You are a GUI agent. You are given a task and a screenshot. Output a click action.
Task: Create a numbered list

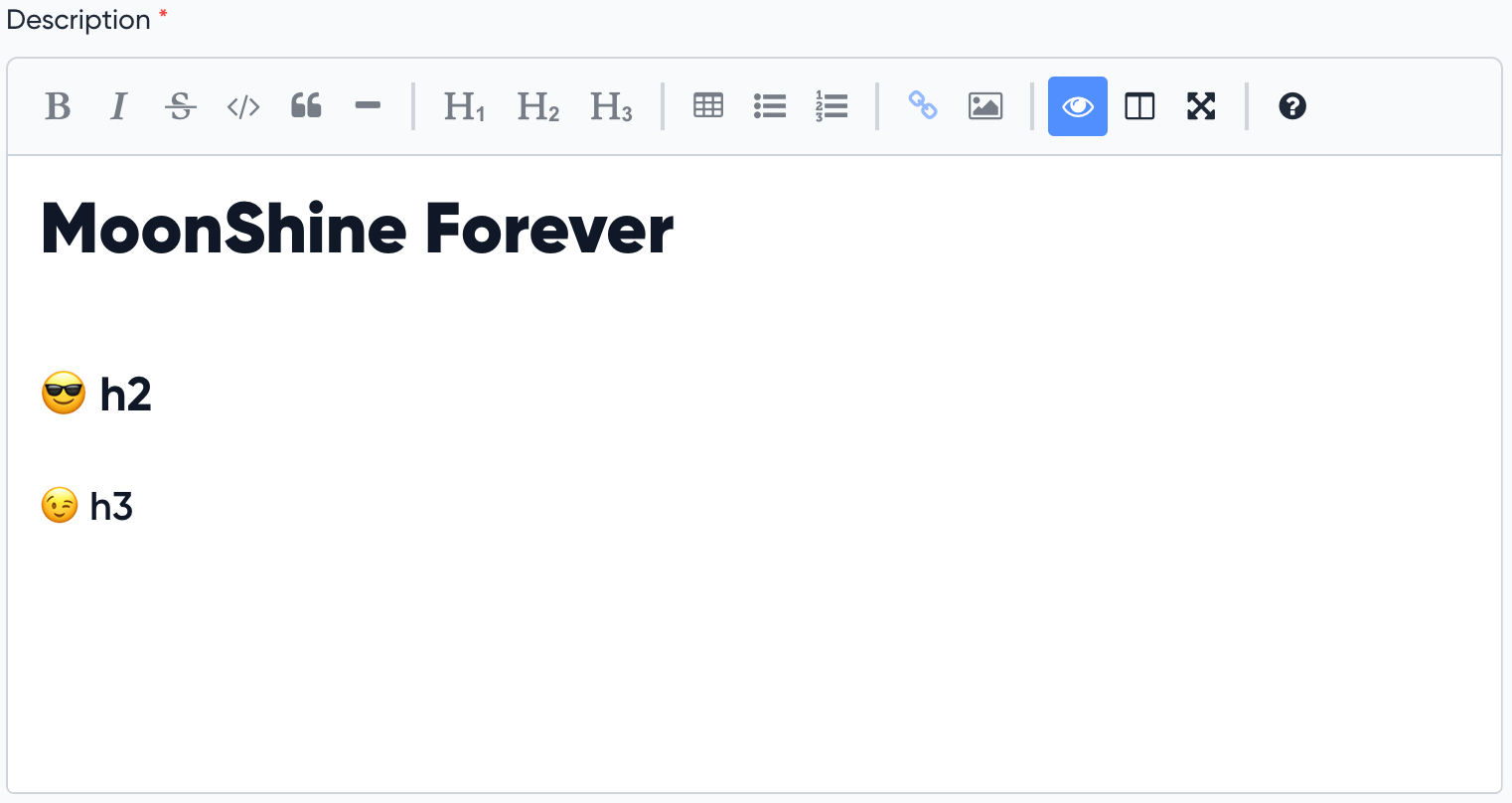click(832, 106)
